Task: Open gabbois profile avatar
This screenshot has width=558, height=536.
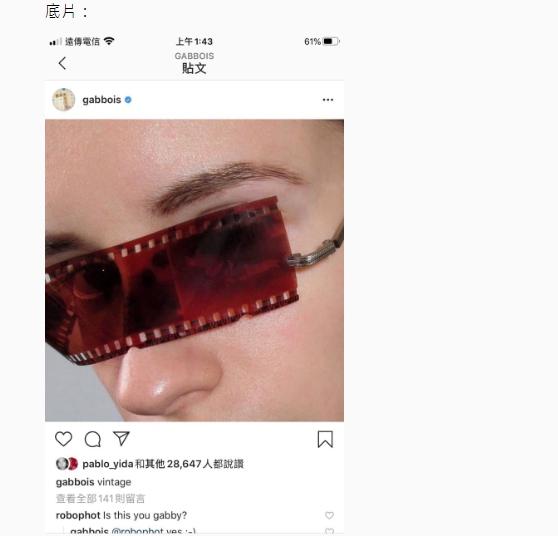Action: click(64, 100)
